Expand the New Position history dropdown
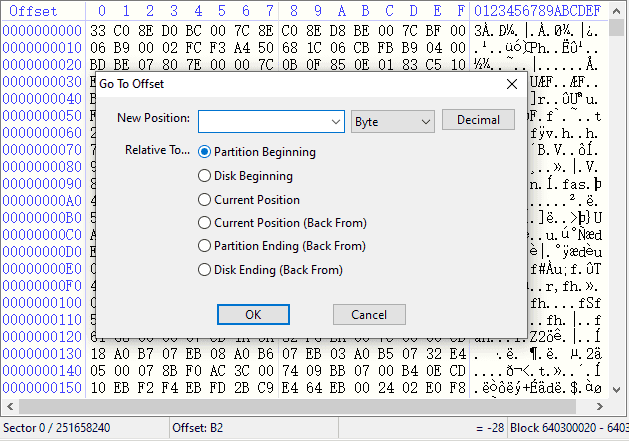The height and width of the screenshot is (441, 629). click(x=335, y=121)
